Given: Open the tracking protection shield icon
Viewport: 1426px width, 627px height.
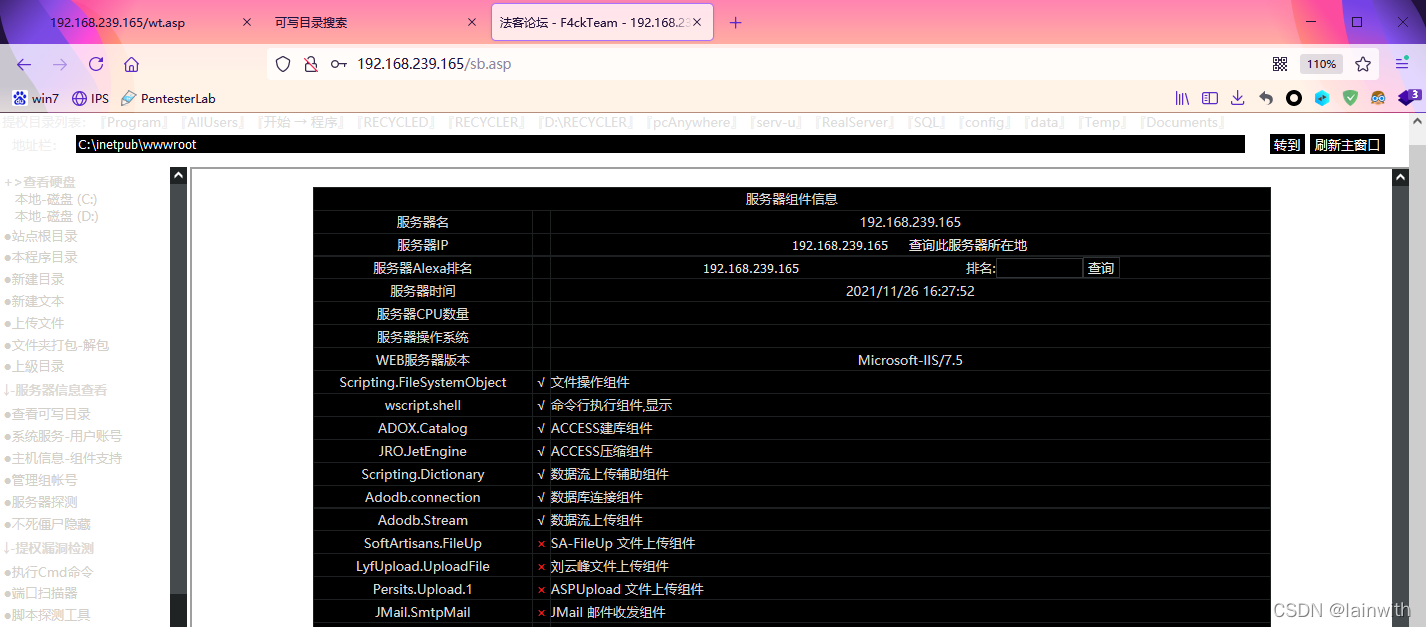Looking at the screenshot, I should click(283, 64).
